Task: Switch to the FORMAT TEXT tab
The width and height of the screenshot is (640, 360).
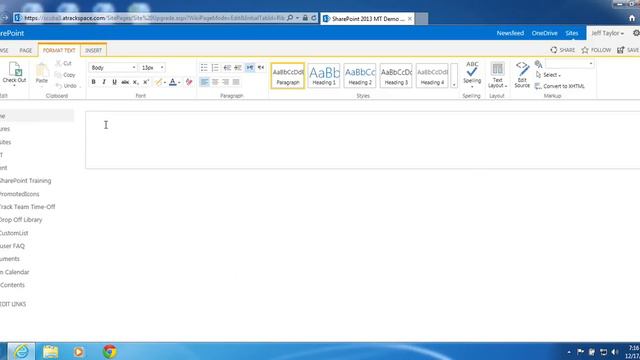Action: (59, 50)
